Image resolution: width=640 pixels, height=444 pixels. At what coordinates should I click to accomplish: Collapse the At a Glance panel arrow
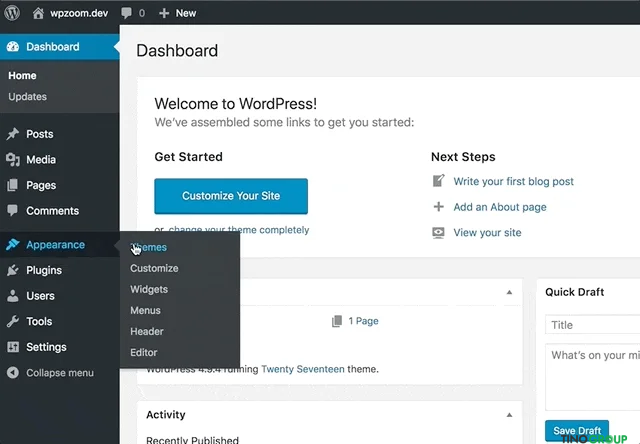tap(509, 292)
